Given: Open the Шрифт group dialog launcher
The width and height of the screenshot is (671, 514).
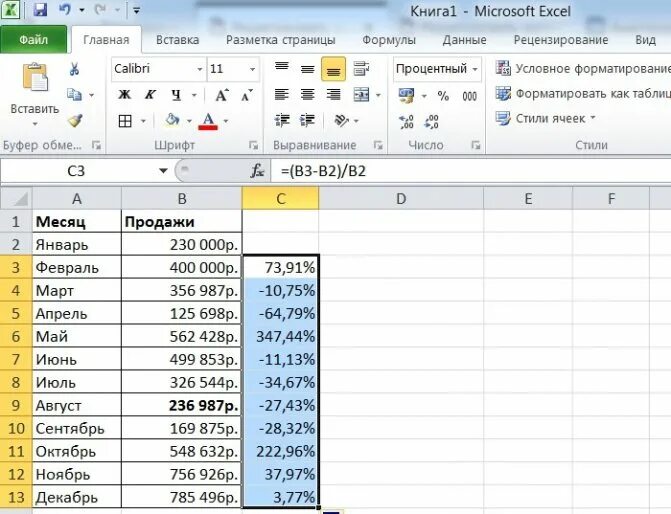Looking at the screenshot, I should pos(253,146).
